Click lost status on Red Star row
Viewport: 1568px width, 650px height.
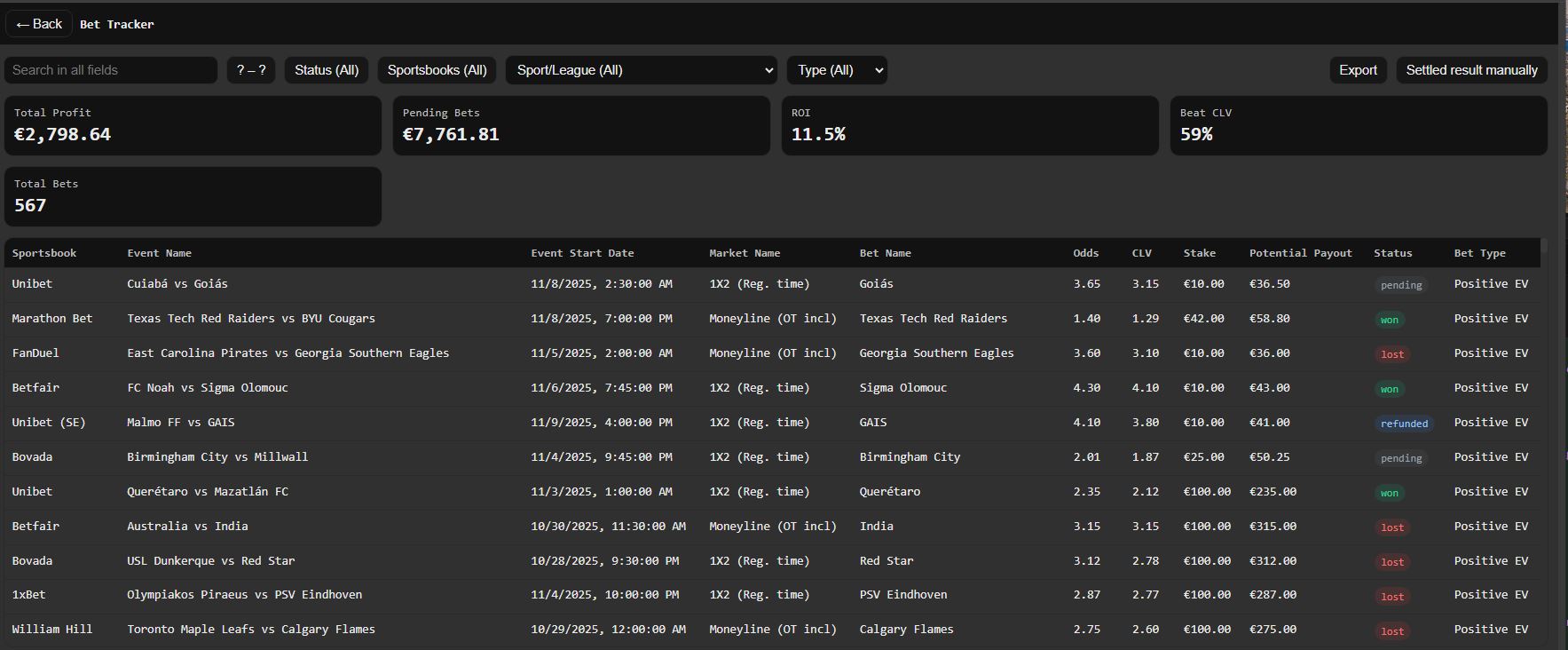(x=1392, y=562)
